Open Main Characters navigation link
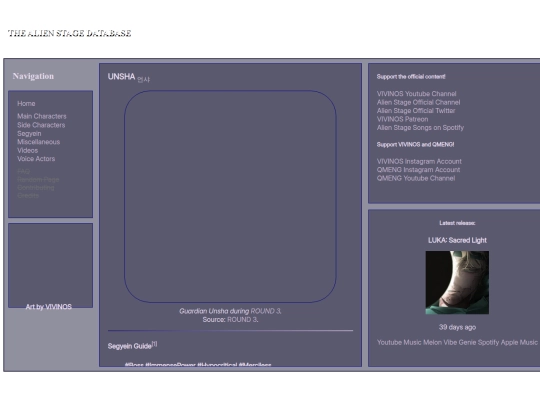The image size is (540, 405). (x=42, y=116)
